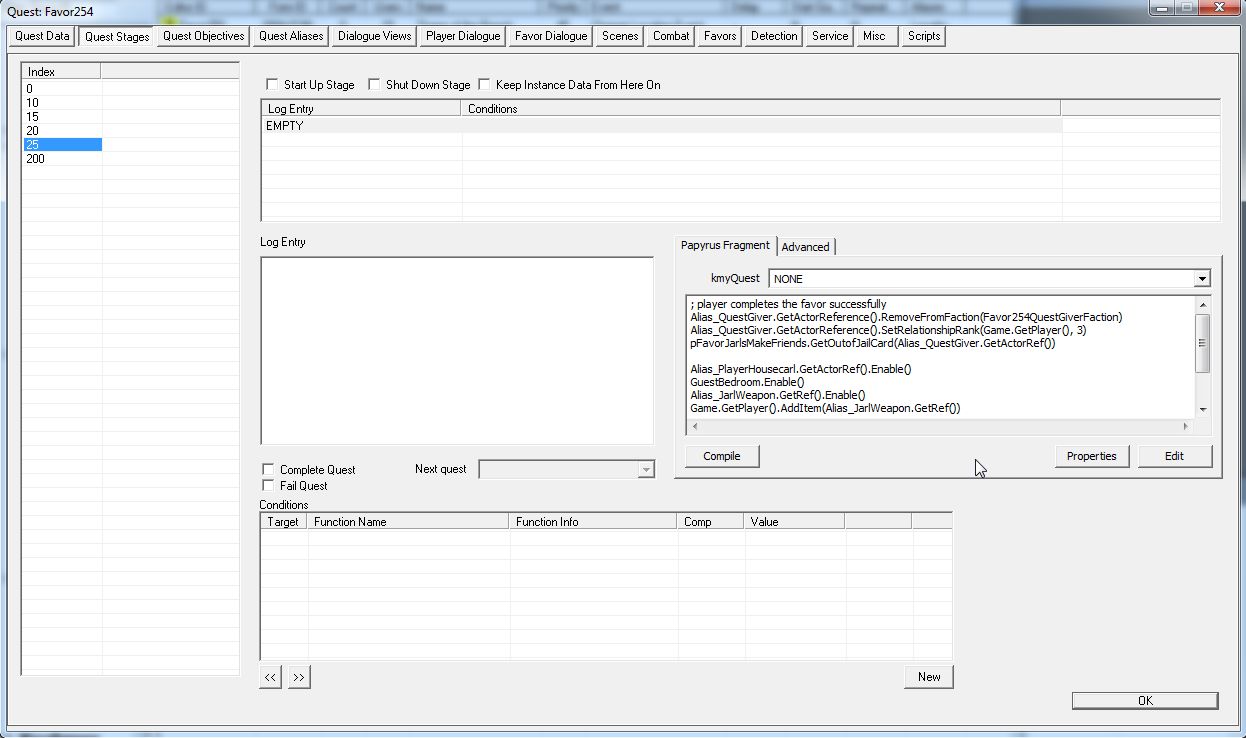The height and width of the screenshot is (738, 1246).
Task: Click the Conditions column header in log table
Action: tap(761, 109)
